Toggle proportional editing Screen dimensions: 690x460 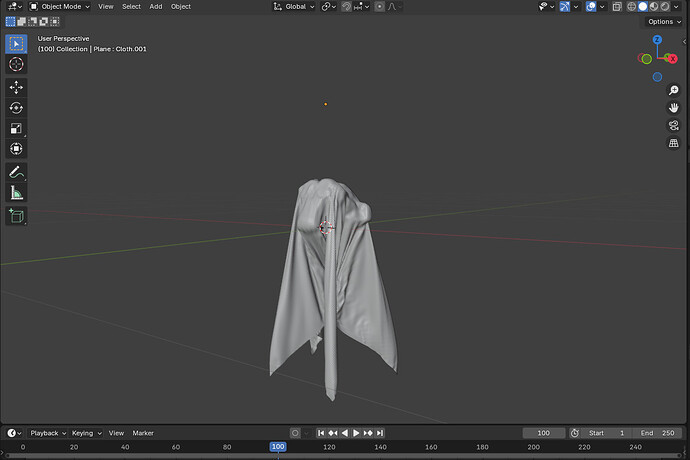point(379,7)
